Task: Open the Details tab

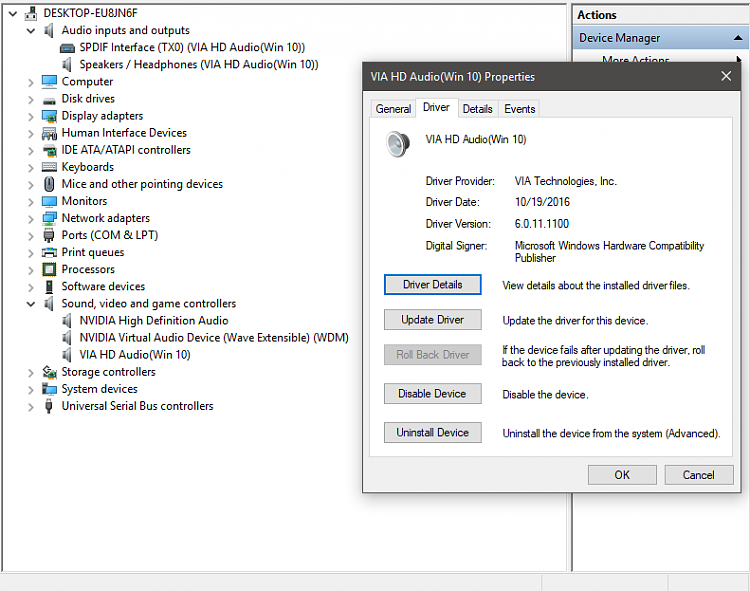Action: click(477, 109)
